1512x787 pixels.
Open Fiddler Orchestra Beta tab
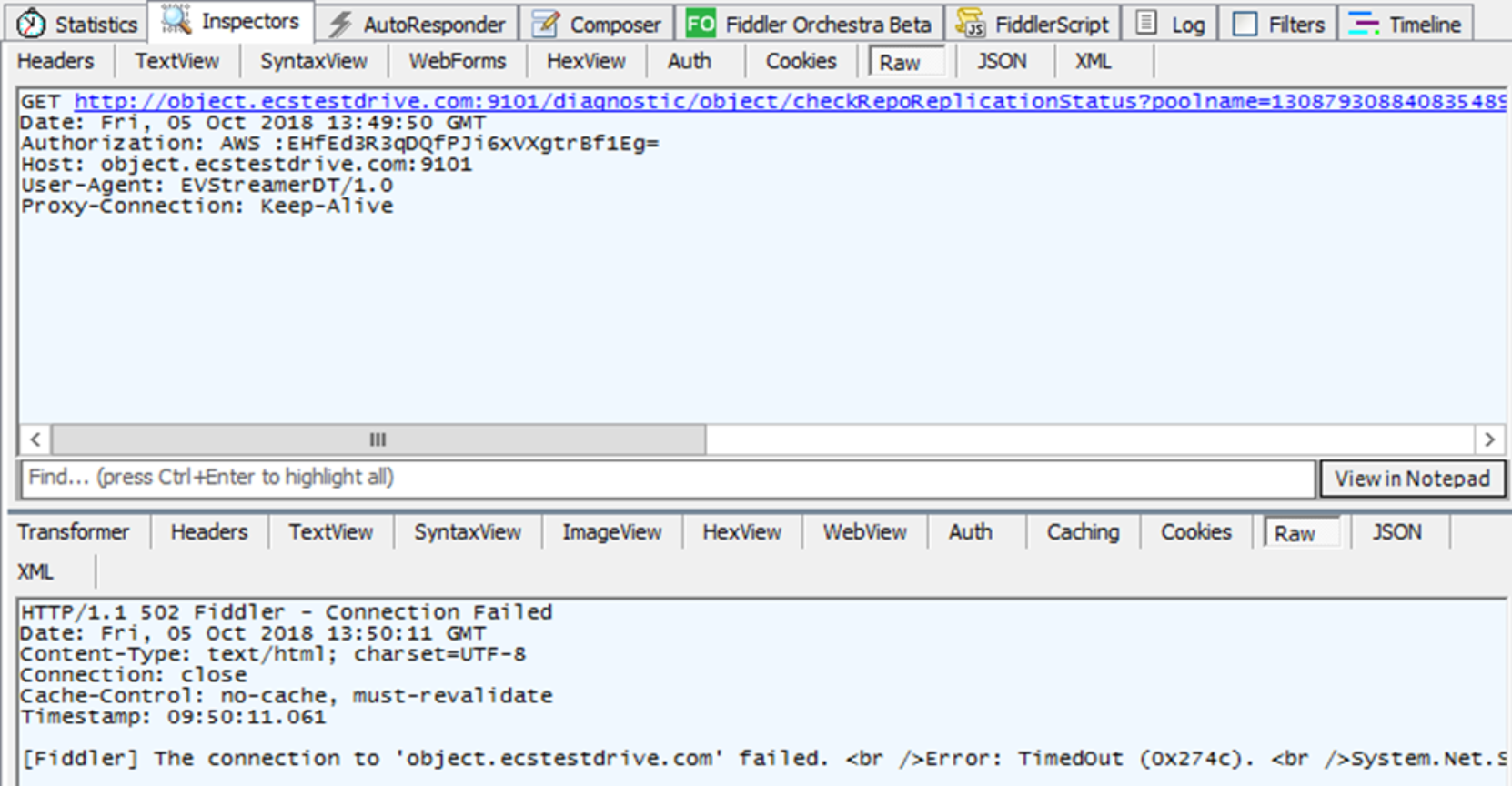tap(809, 24)
